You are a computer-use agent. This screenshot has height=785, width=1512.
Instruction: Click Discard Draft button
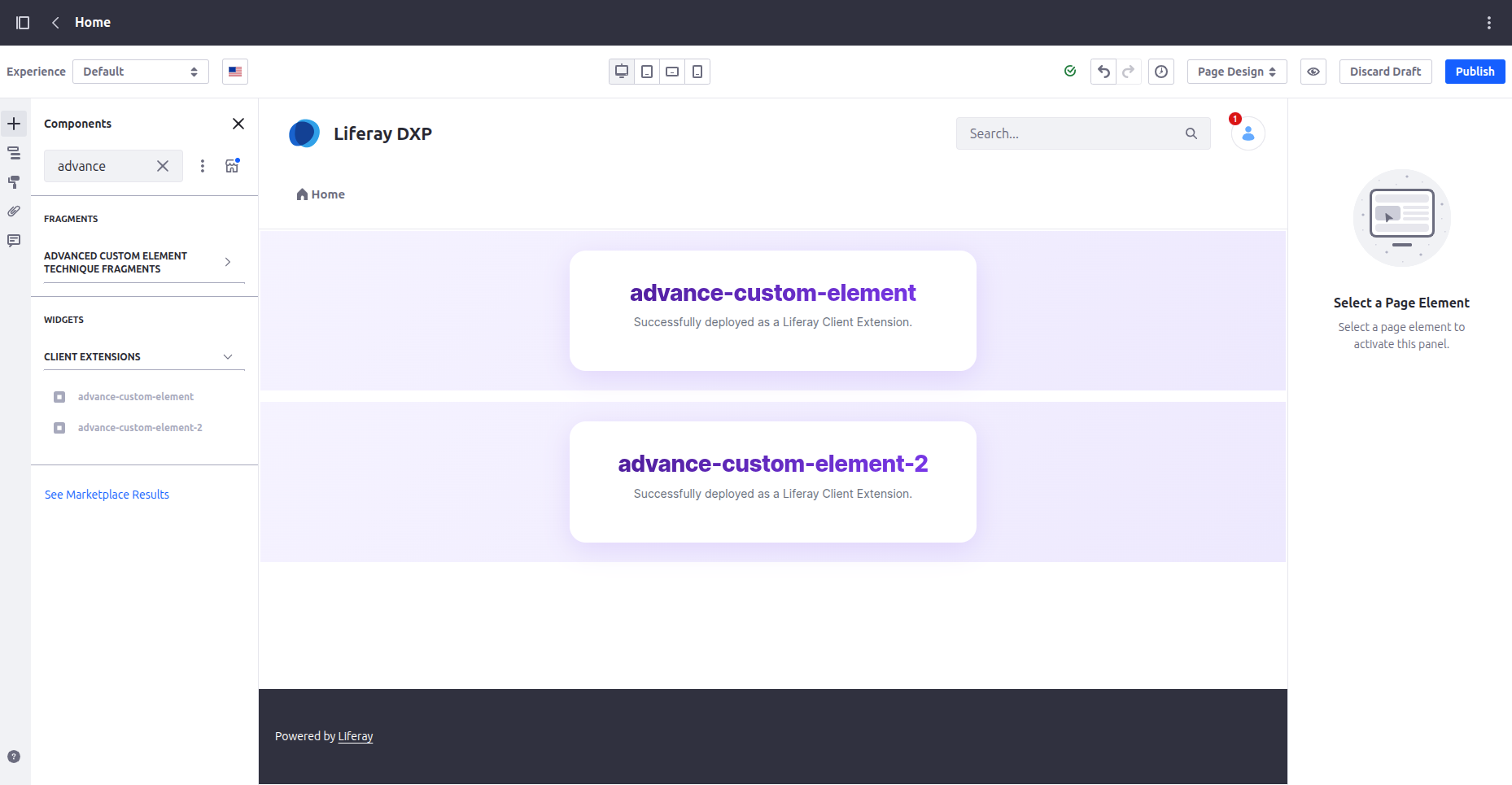pyautogui.click(x=1385, y=72)
